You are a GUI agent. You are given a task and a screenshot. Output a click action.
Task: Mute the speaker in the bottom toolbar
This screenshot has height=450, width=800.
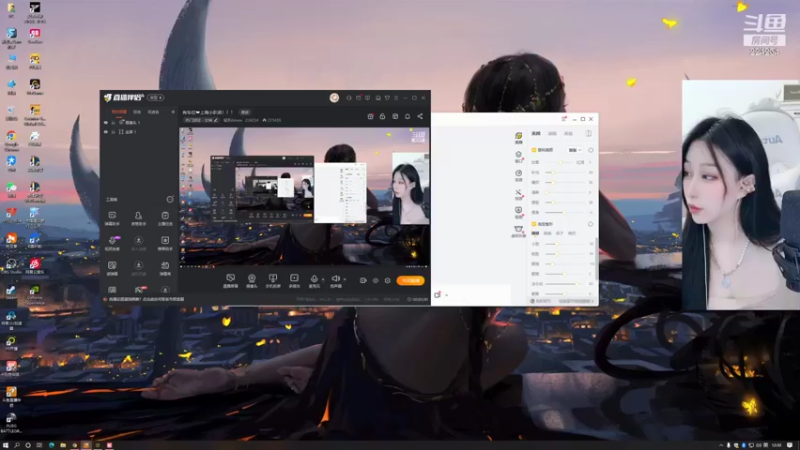(336, 281)
